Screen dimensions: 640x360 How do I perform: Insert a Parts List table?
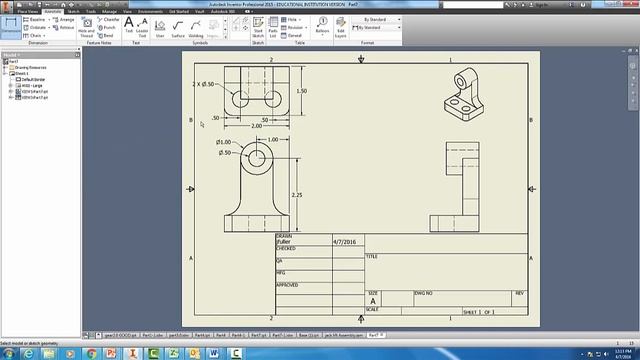pos(273,27)
